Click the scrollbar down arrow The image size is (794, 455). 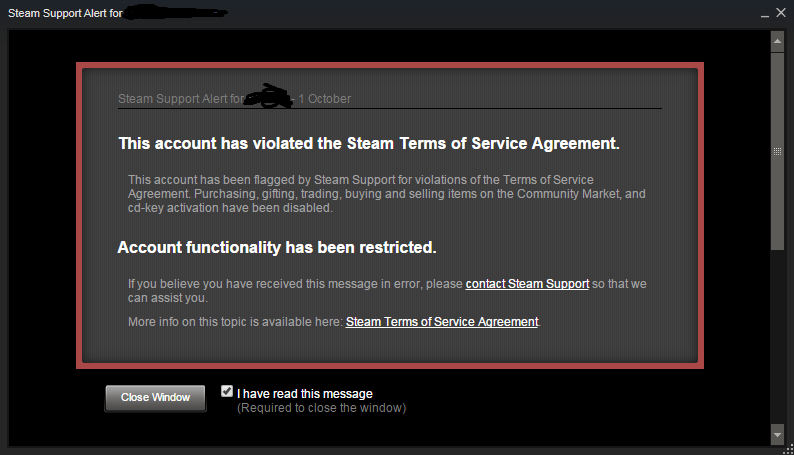[x=777, y=434]
